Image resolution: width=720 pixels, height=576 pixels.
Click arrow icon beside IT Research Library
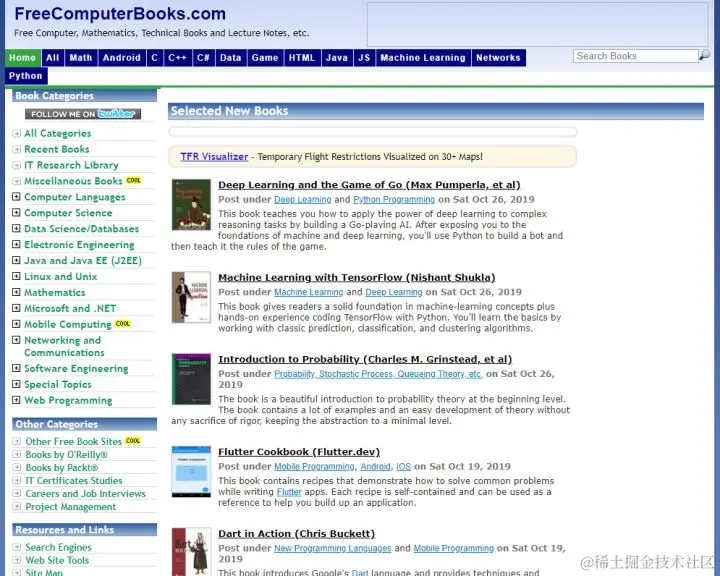pos(17,165)
